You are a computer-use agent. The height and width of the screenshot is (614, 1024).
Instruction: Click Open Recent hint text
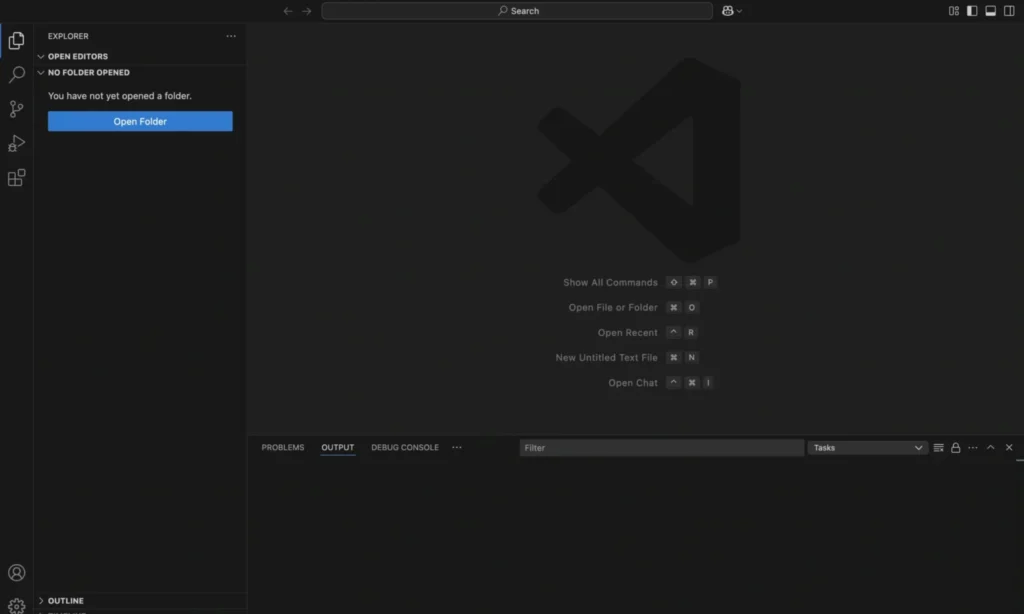point(628,333)
